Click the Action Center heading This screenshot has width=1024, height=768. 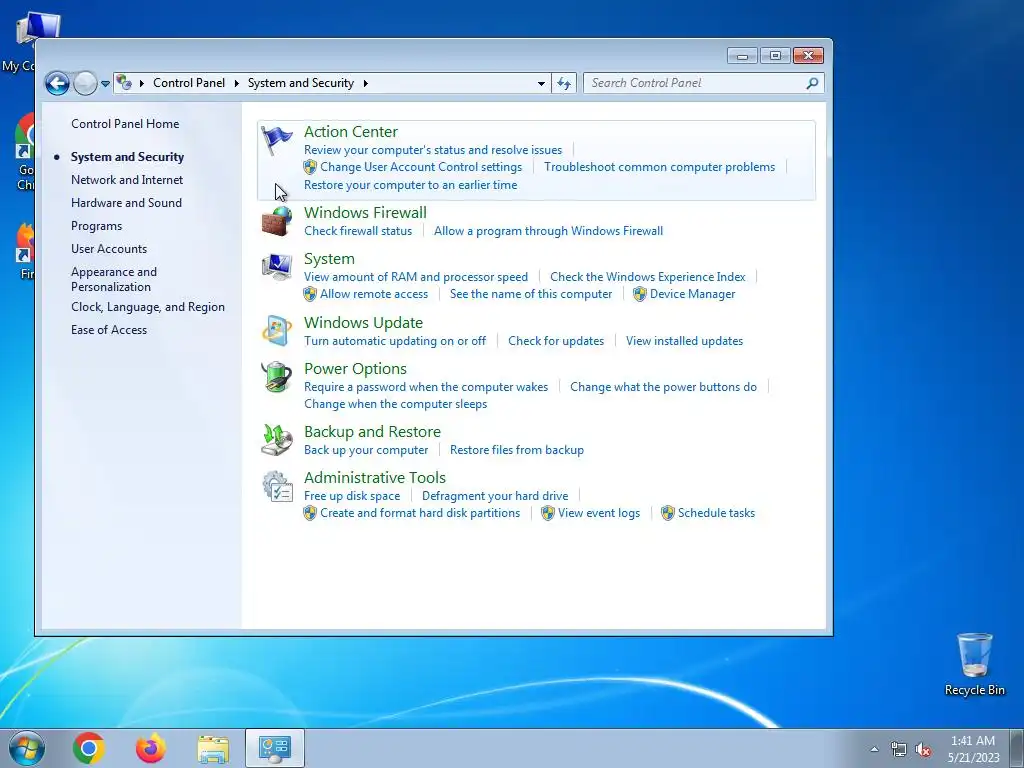click(351, 132)
